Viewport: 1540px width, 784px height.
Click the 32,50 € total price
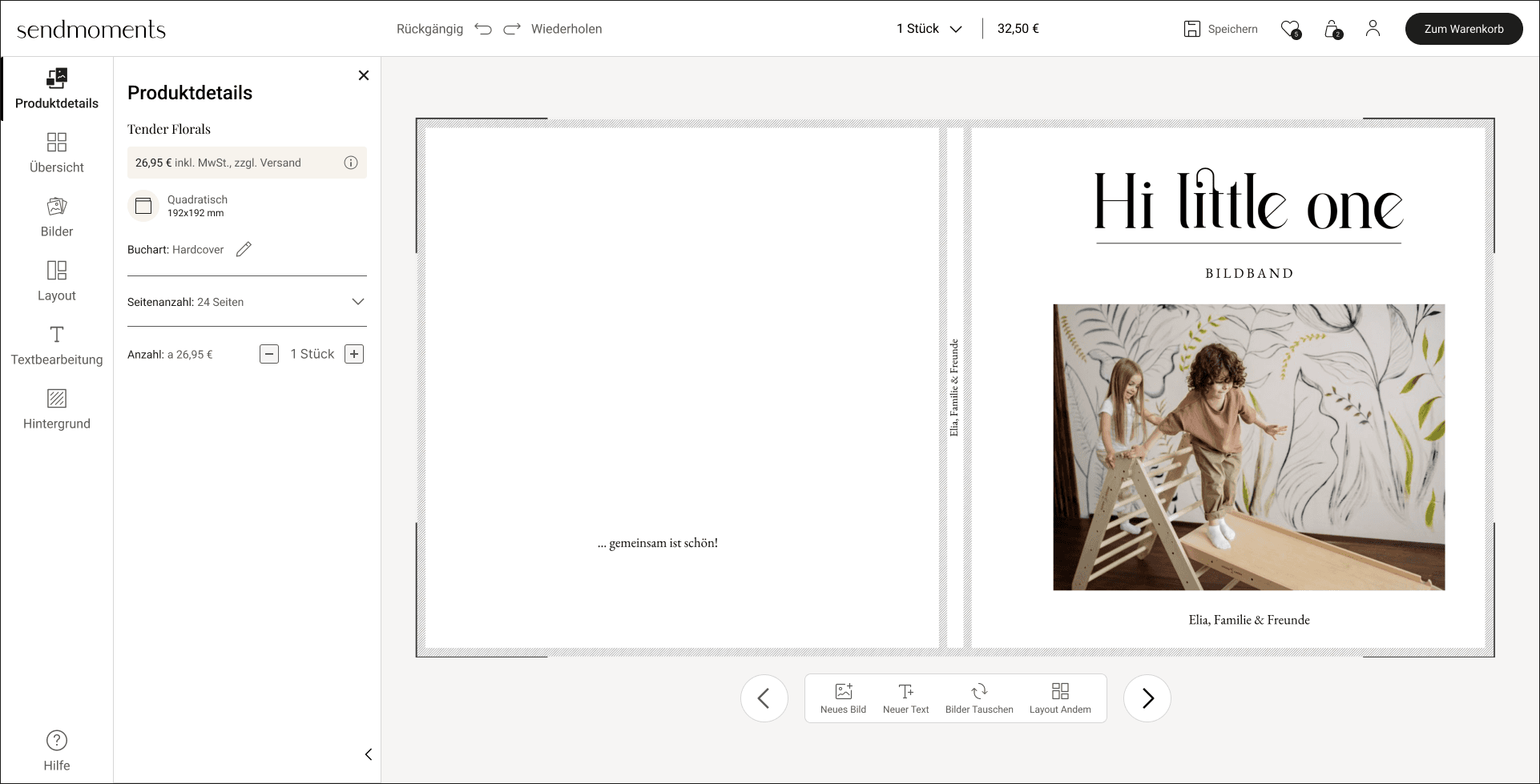pos(1018,29)
